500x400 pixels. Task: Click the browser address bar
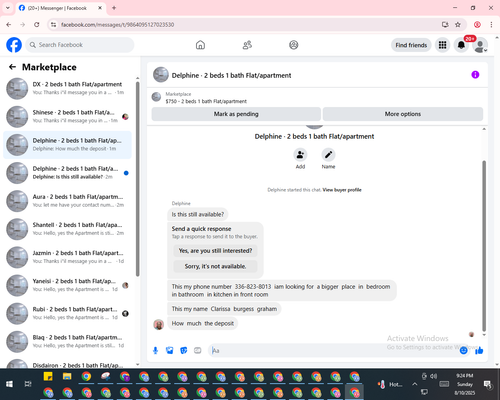click(x=247, y=25)
